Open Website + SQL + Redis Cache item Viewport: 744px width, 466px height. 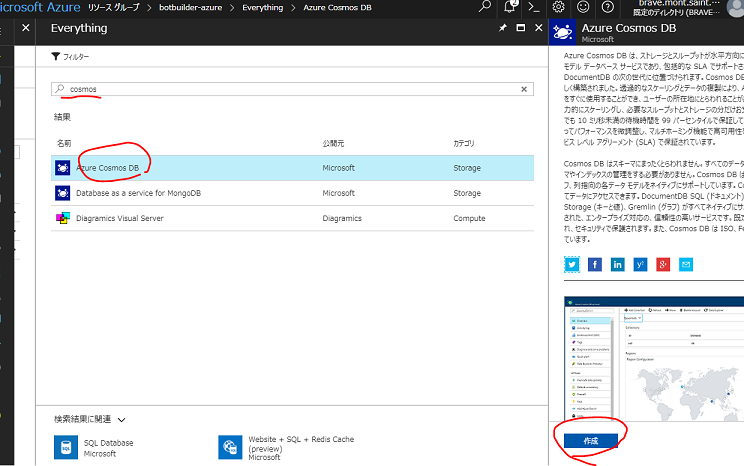coord(287,447)
